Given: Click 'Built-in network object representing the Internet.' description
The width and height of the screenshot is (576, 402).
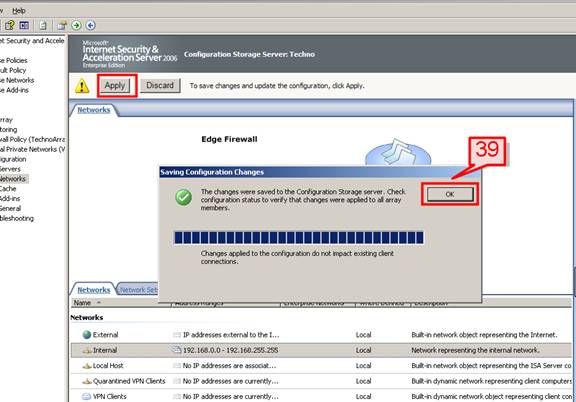Looking at the screenshot, I should (x=484, y=335).
